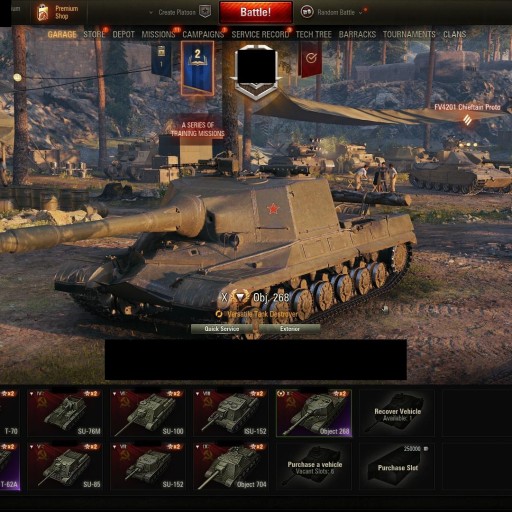This screenshot has width=512, height=512.
Task: Start the red Battle! button
Action: tap(256, 12)
